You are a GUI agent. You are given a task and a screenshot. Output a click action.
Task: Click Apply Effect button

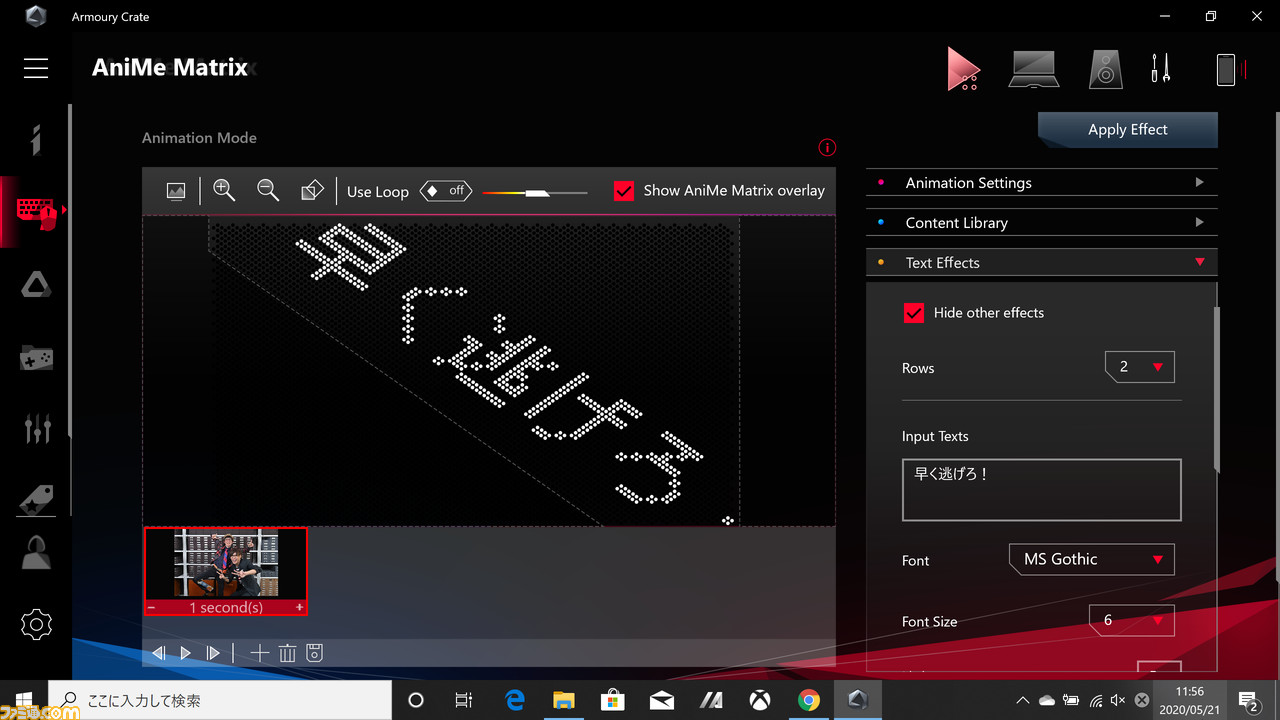1128,130
